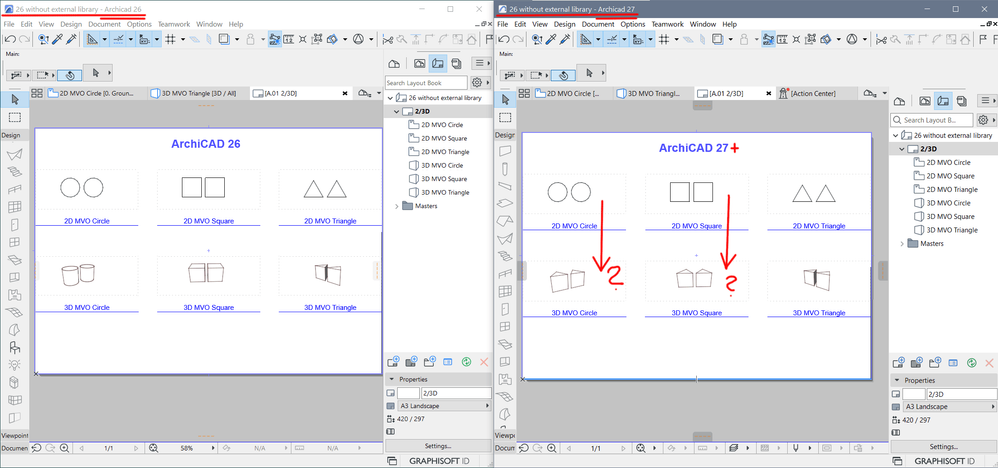Toggle Guide Lines in Archicad 27 toolbar
The height and width of the screenshot is (468, 998).
pyautogui.click(x=586, y=39)
